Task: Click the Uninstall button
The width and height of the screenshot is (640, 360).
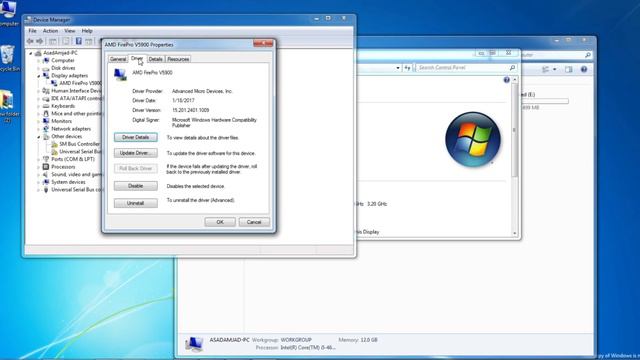Action: click(136, 203)
